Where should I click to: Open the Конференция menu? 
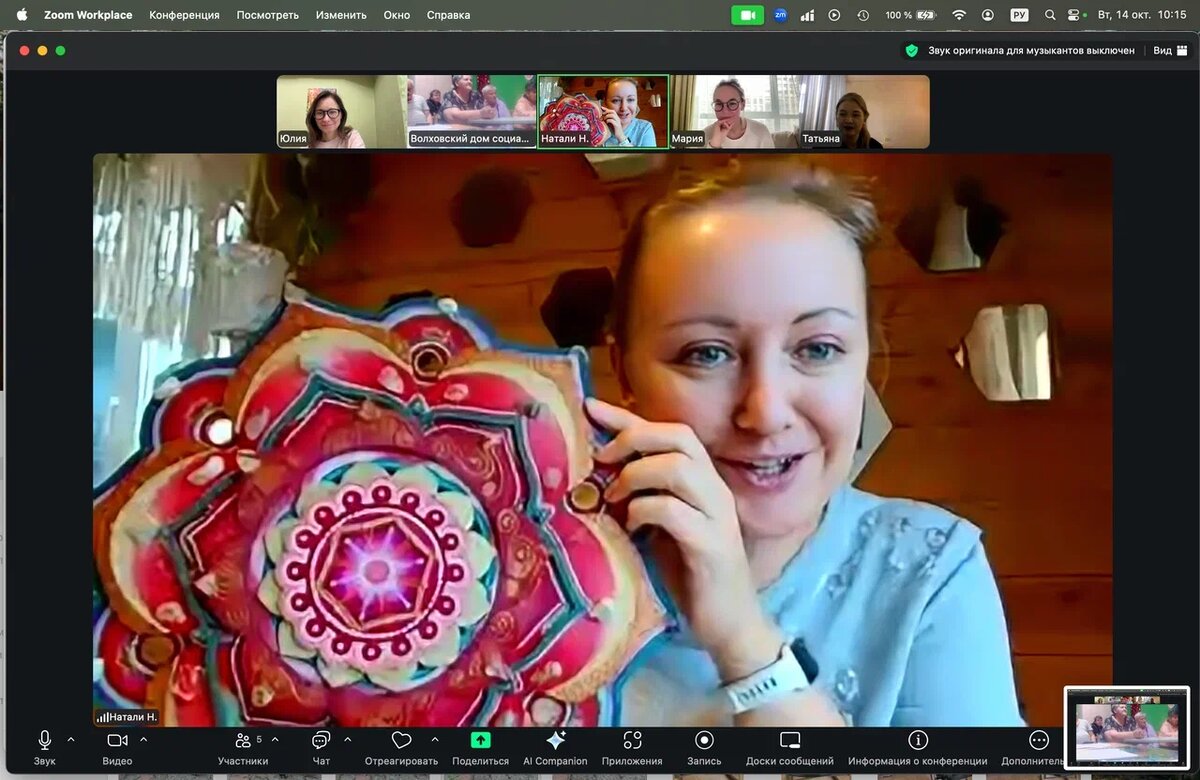coord(184,15)
